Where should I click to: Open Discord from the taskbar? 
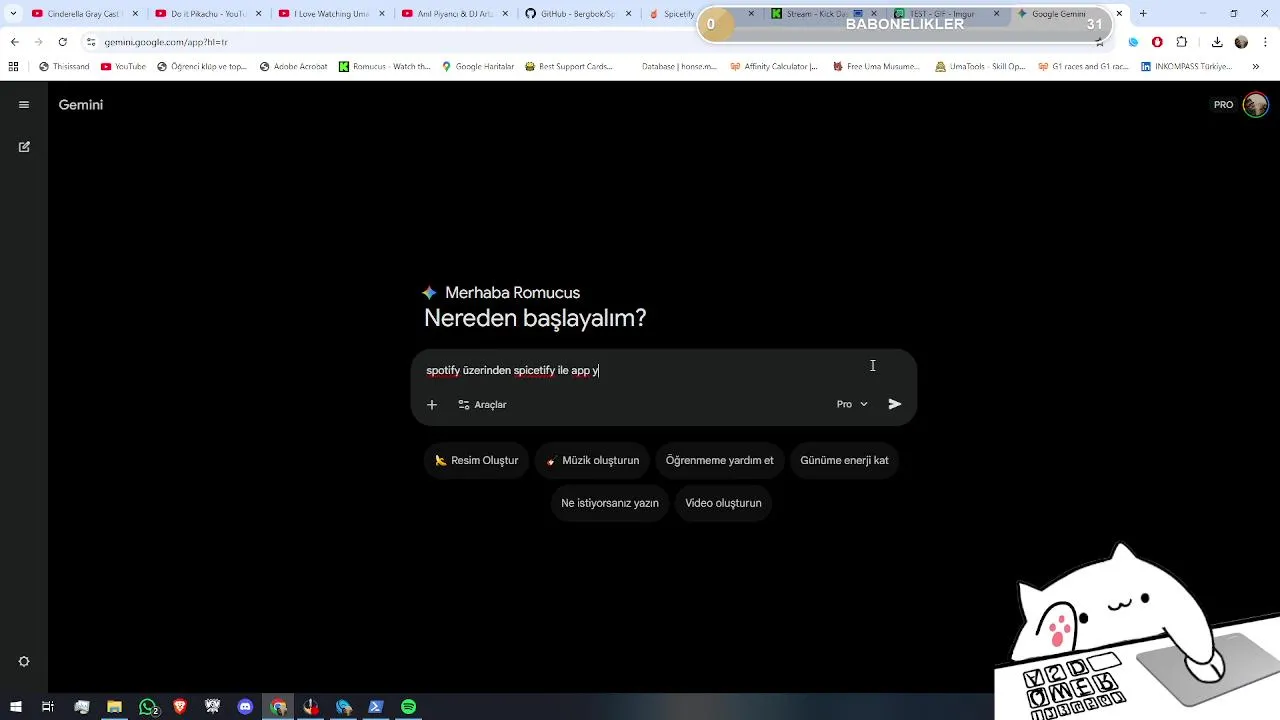point(245,707)
